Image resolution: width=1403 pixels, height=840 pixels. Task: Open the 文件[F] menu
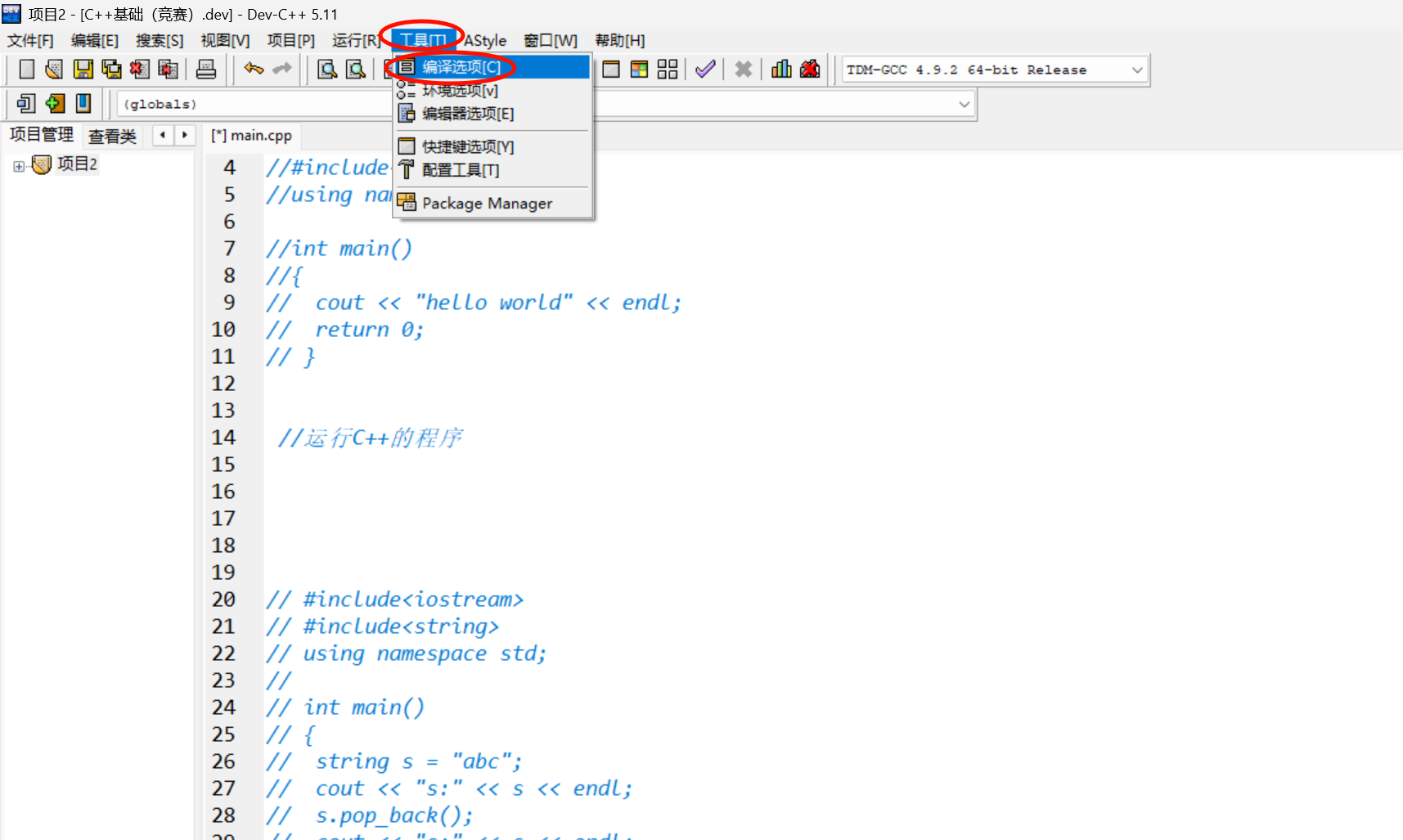(x=30, y=40)
